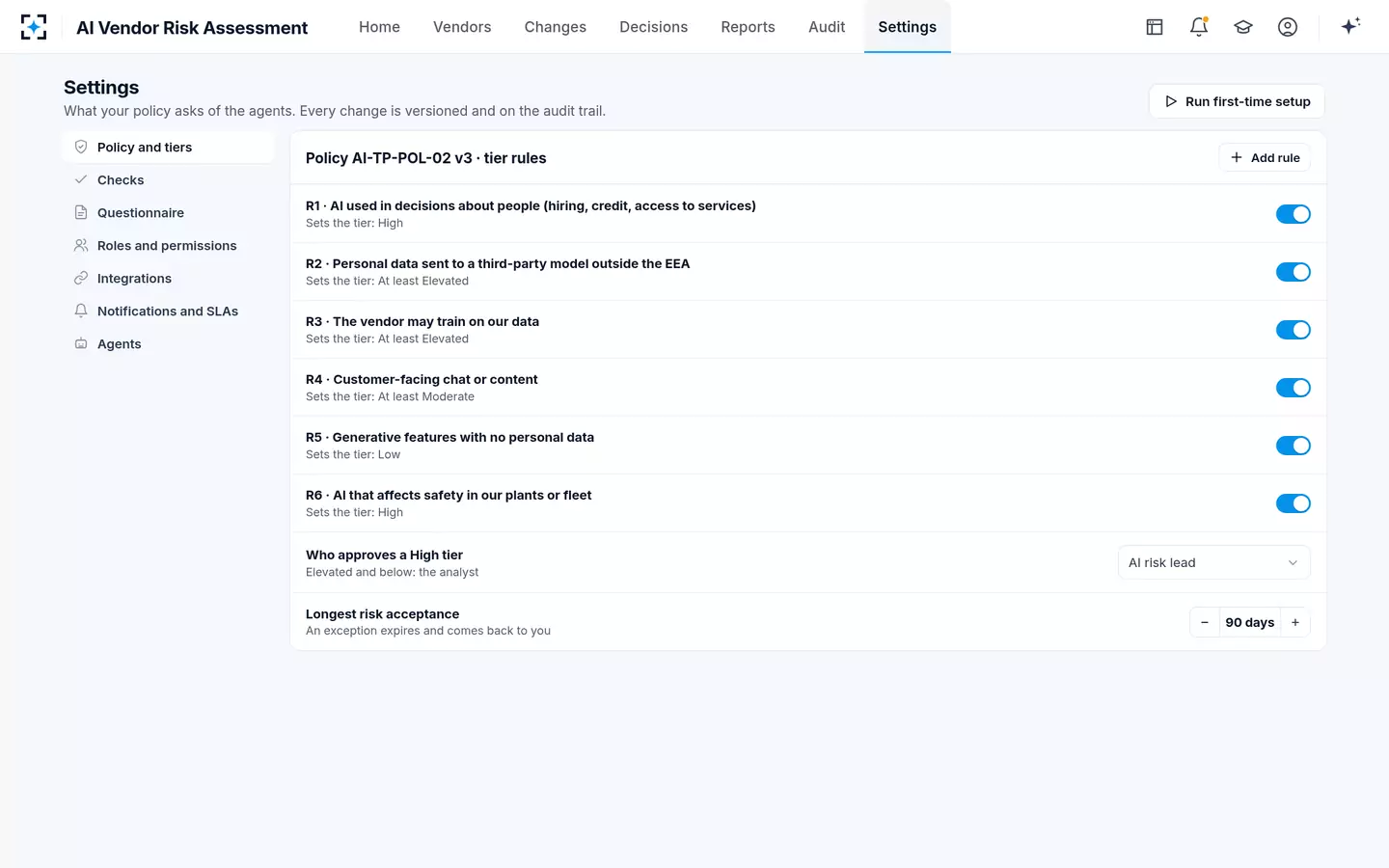Image resolution: width=1389 pixels, height=868 pixels.
Task: Open the layout panel icon in header
Action: coord(1155,27)
